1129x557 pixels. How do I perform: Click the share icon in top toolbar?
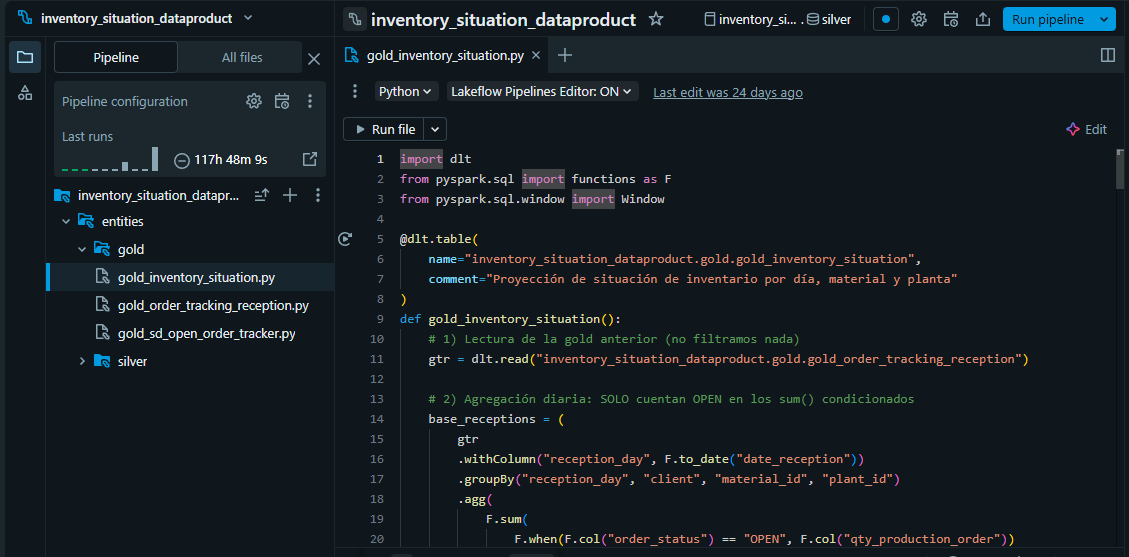point(982,19)
